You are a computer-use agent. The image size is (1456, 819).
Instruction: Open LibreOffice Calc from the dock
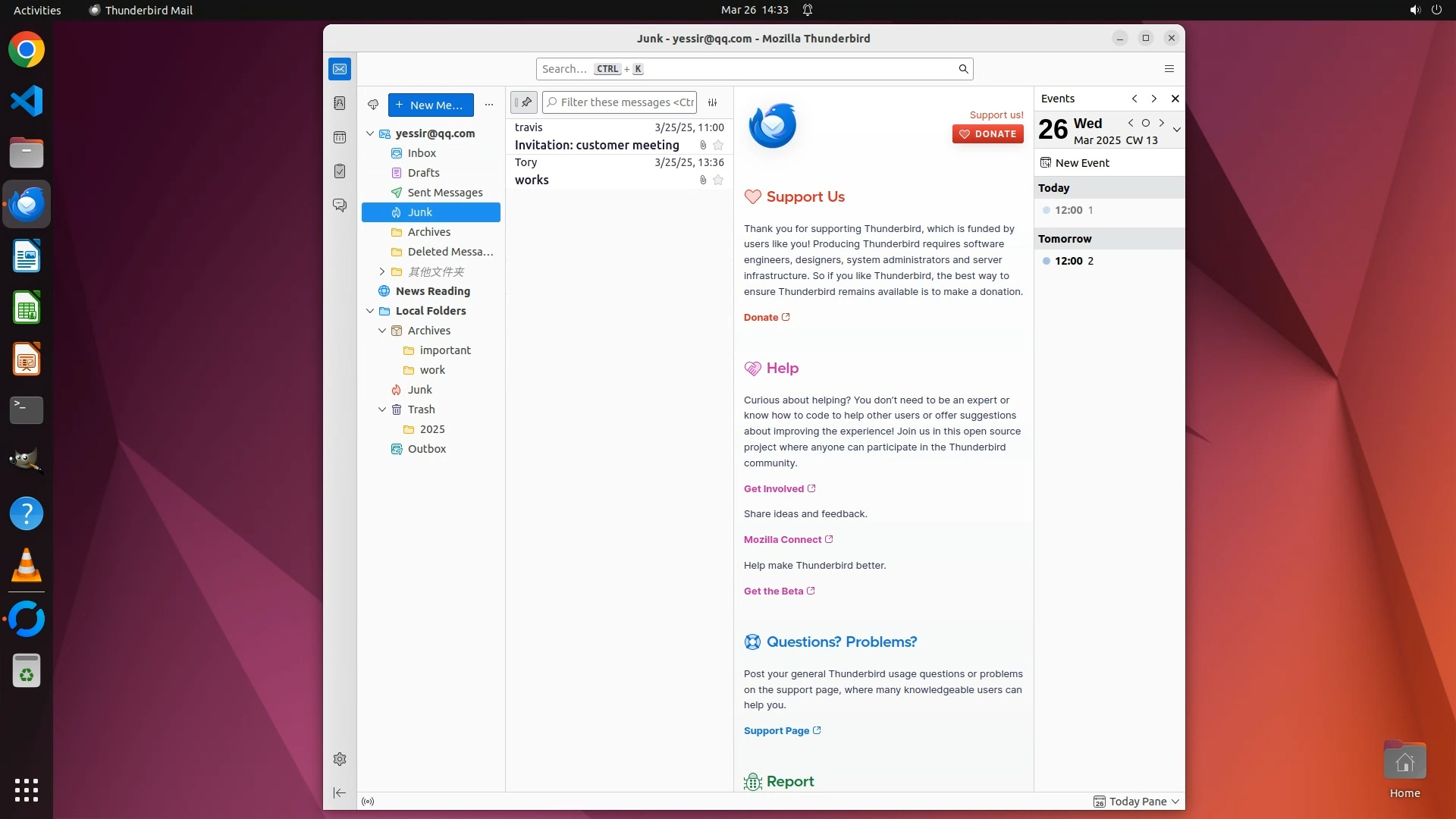pyautogui.click(x=27, y=309)
